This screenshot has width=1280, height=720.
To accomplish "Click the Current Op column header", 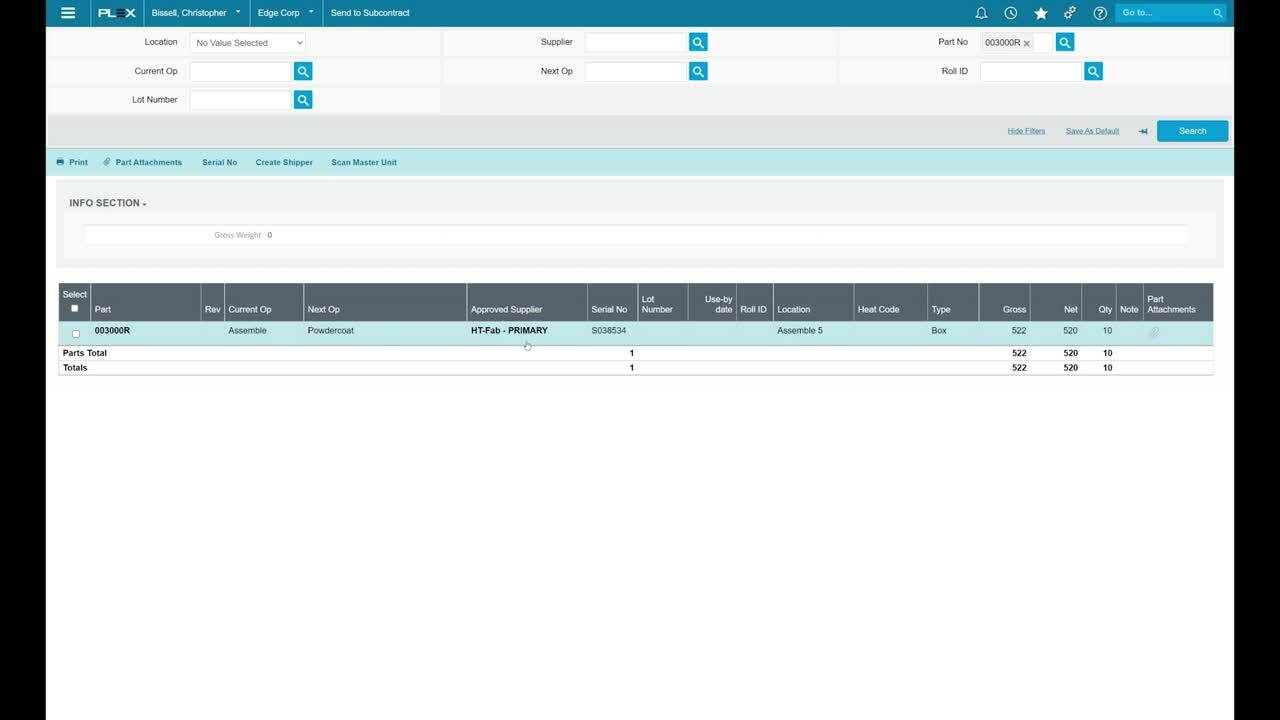I will (x=264, y=302).
